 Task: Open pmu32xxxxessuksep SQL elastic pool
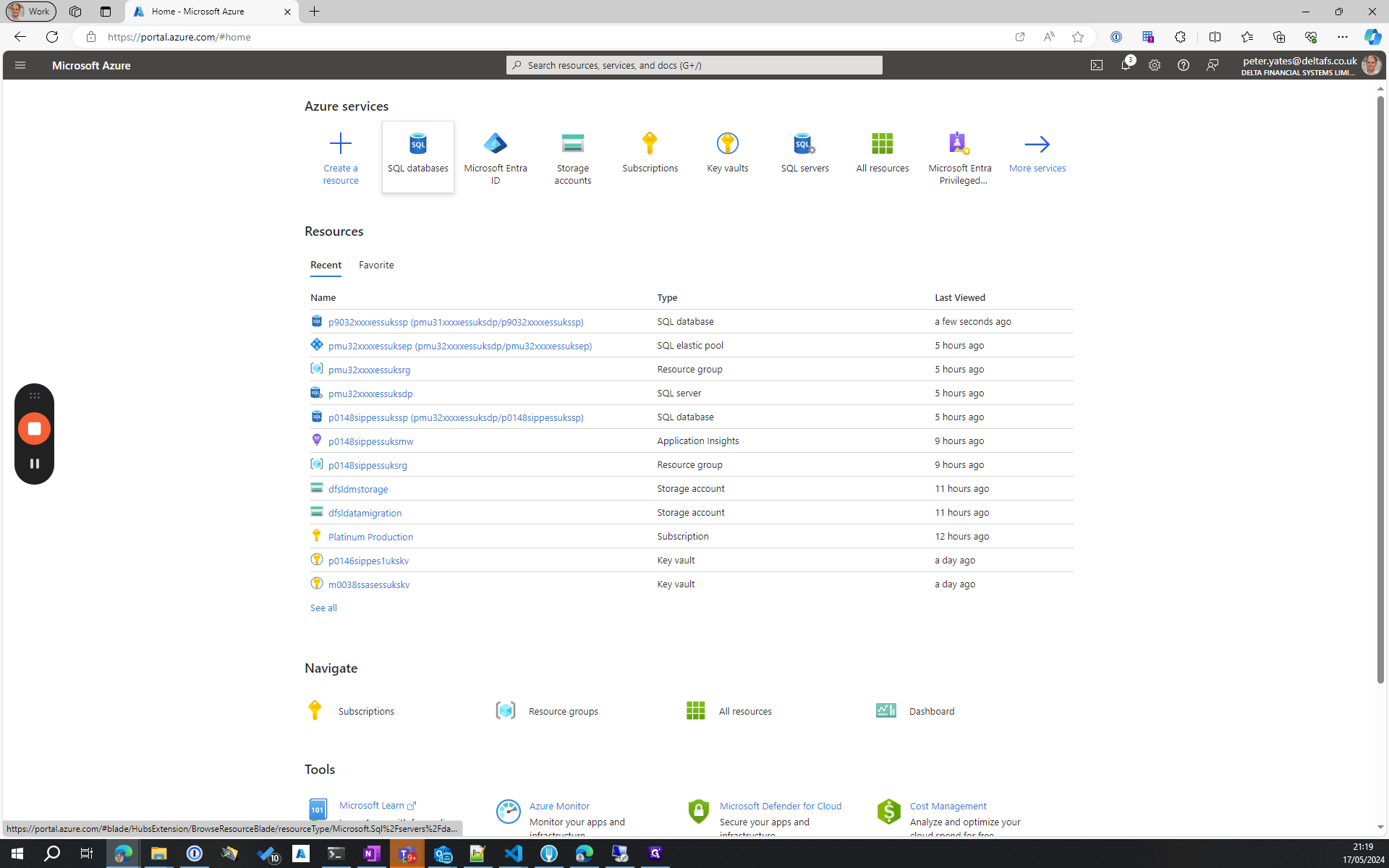(x=460, y=346)
